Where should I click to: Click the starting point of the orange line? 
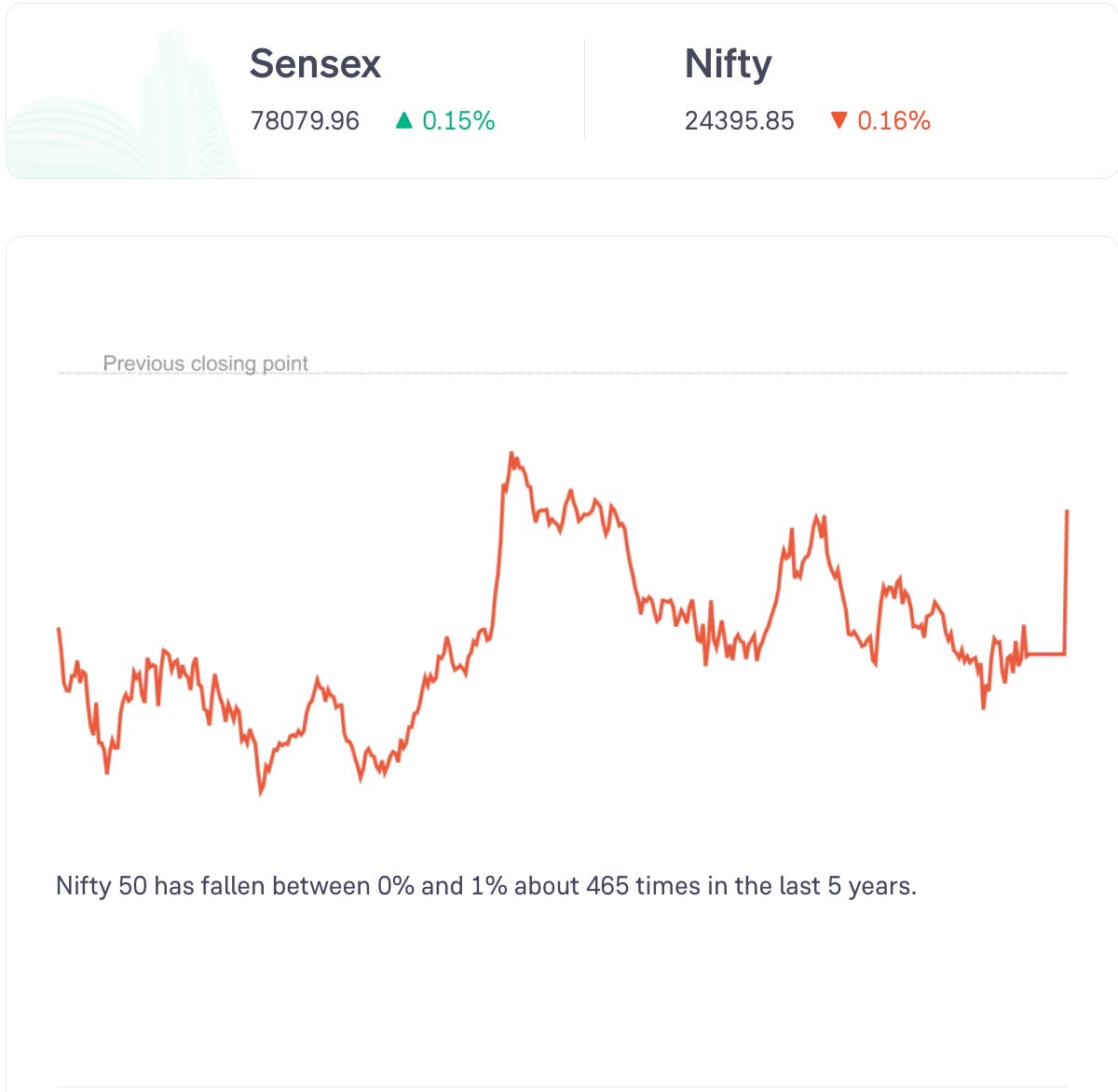(59, 629)
